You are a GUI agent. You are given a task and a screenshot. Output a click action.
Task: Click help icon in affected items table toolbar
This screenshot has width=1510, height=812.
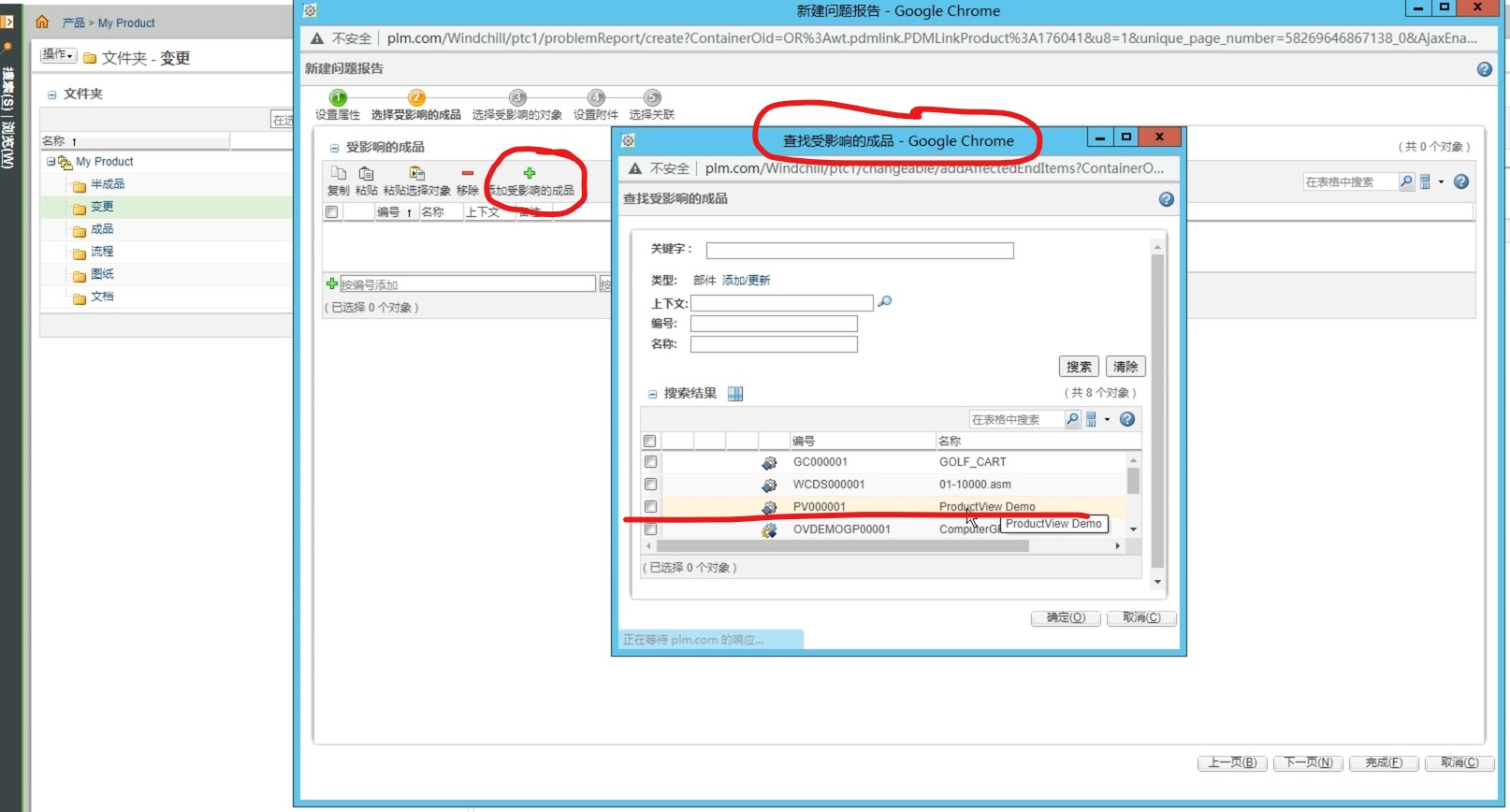(1461, 181)
